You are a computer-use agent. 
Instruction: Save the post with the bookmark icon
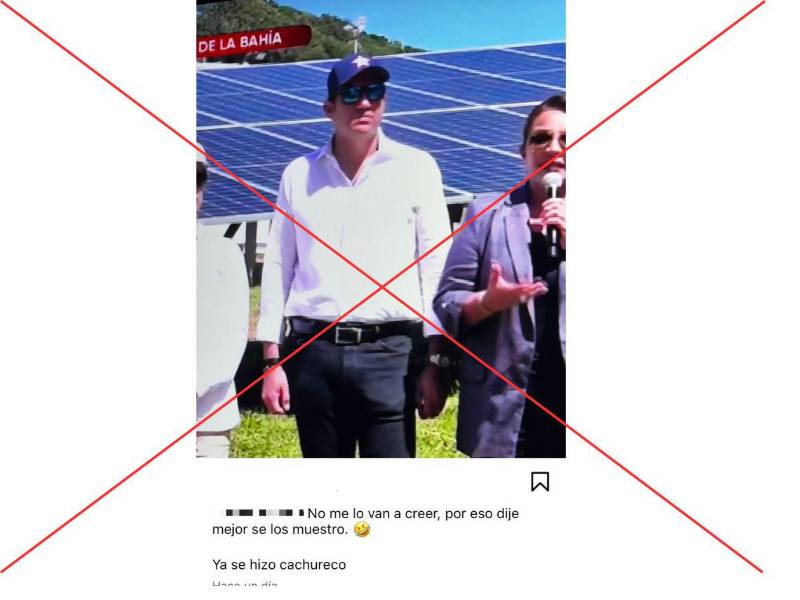pyautogui.click(x=540, y=482)
